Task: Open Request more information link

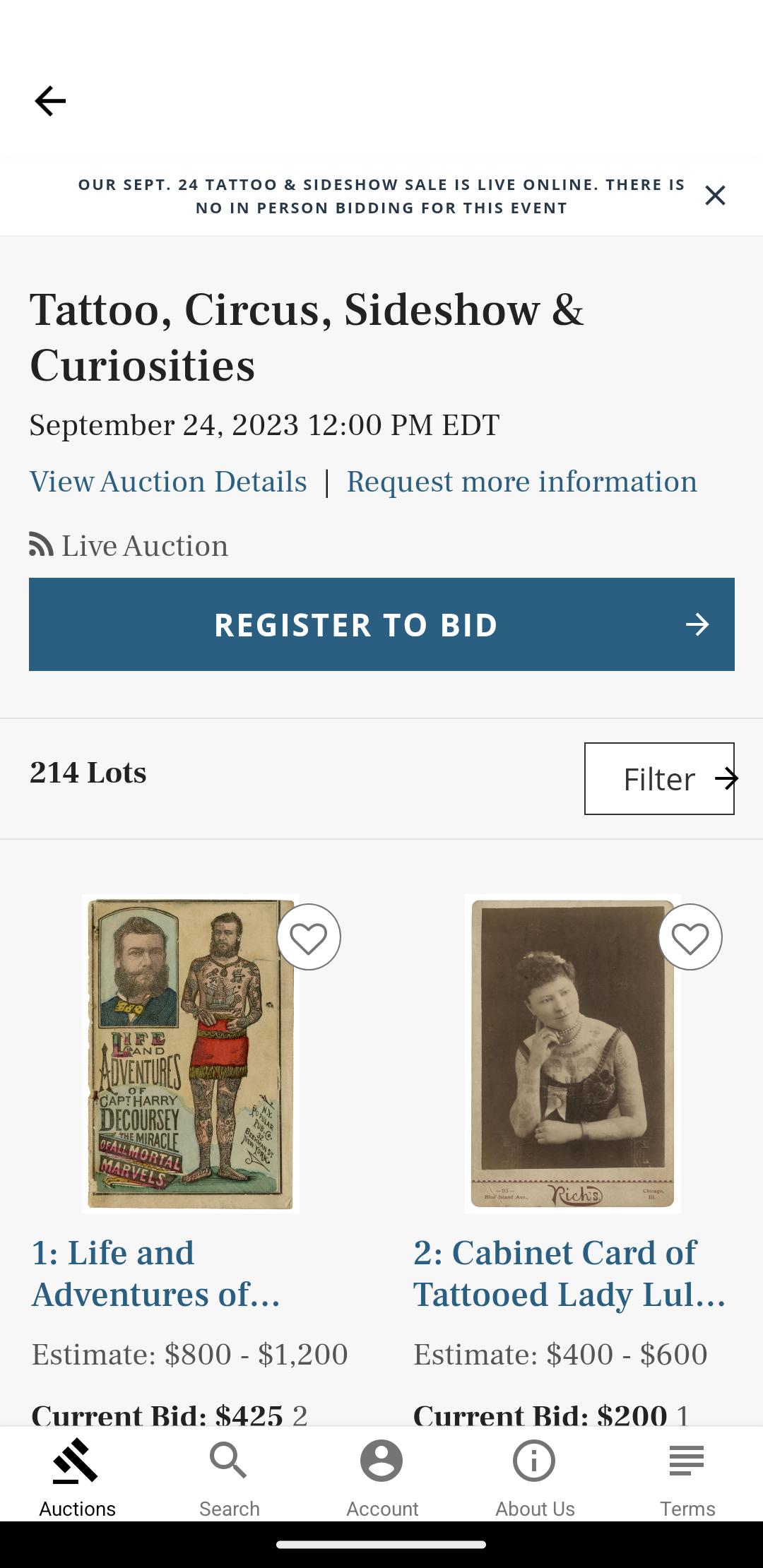Action: click(x=521, y=482)
